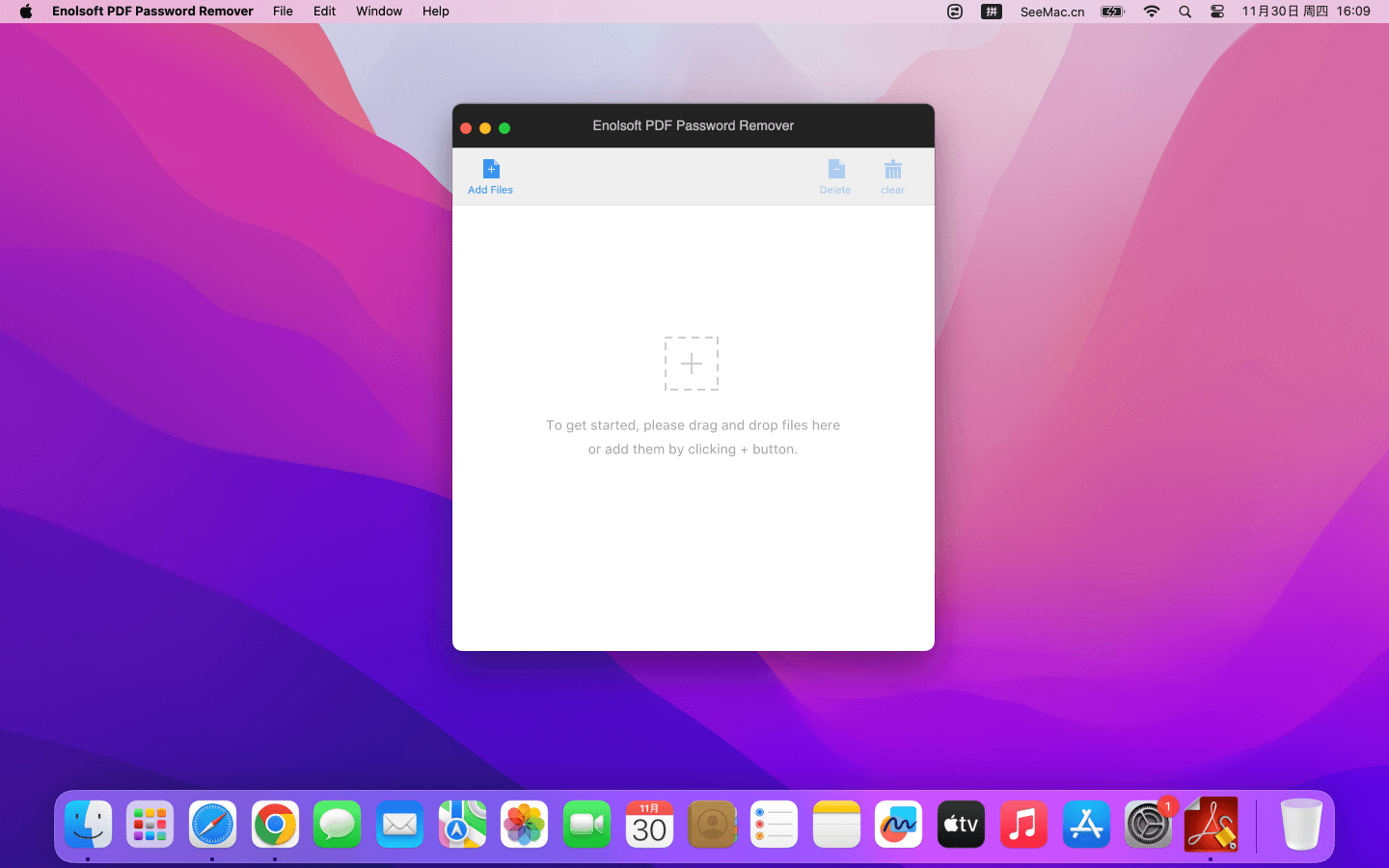Click the PDF Password Remover Dock icon
The width and height of the screenshot is (1389, 868).
coord(1211,825)
